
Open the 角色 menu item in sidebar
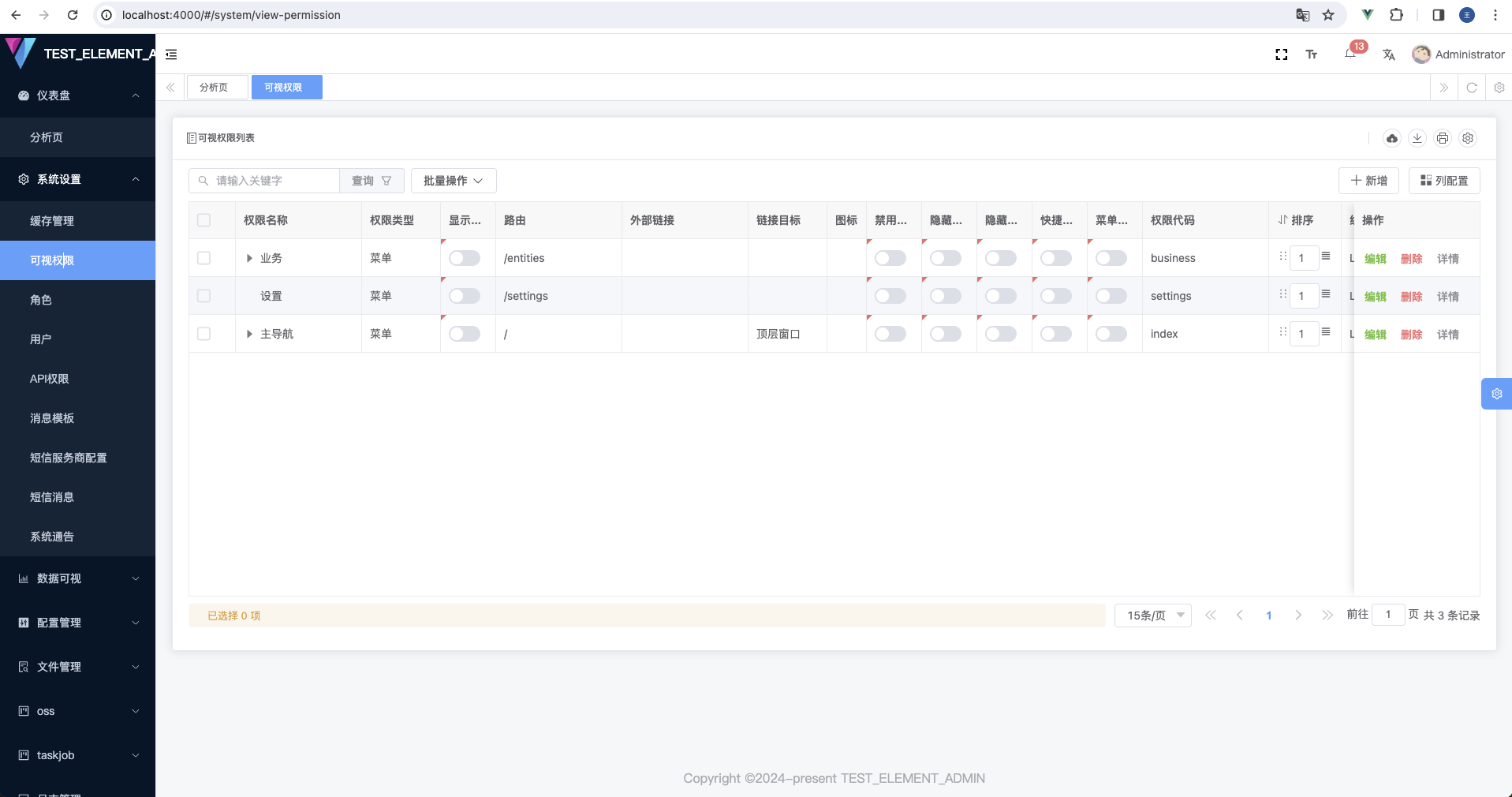point(41,300)
